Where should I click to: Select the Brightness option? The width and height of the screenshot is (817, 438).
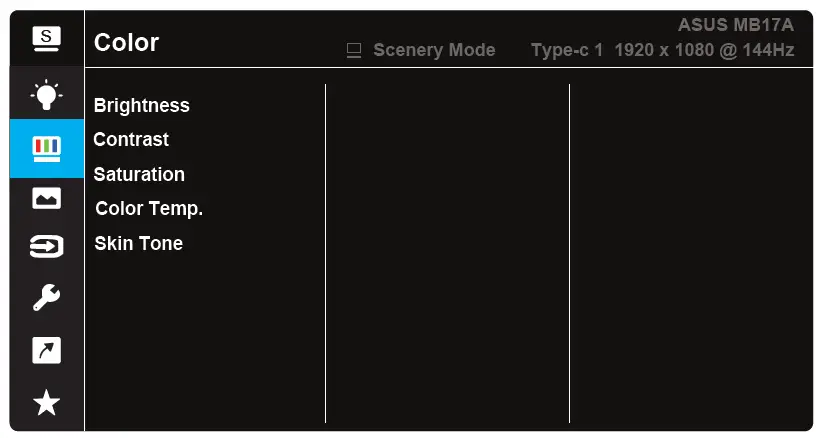tap(141, 105)
